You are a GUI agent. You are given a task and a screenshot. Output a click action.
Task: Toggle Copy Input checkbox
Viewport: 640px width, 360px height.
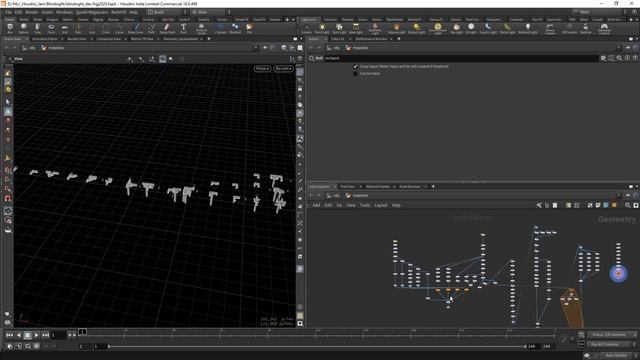[356, 67]
